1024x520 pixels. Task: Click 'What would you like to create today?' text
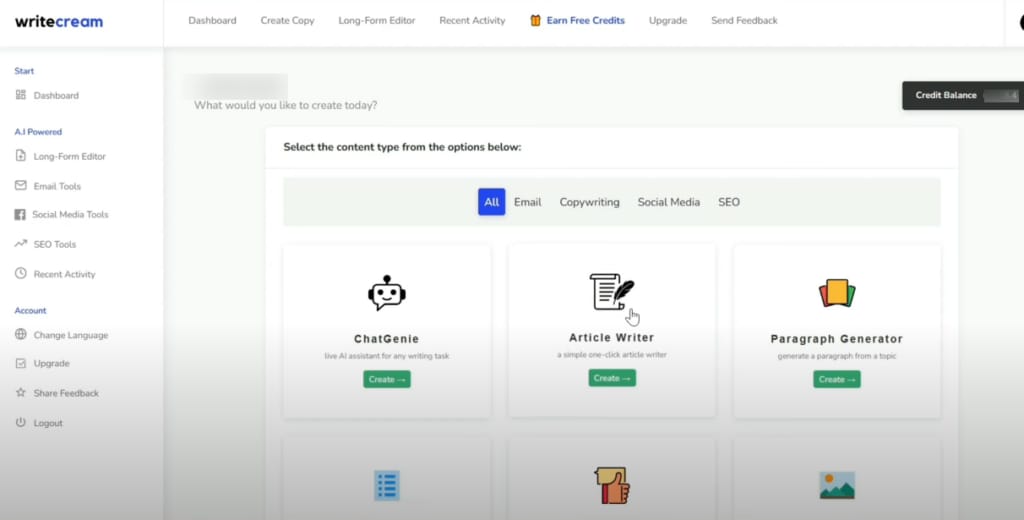[x=285, y=105]
